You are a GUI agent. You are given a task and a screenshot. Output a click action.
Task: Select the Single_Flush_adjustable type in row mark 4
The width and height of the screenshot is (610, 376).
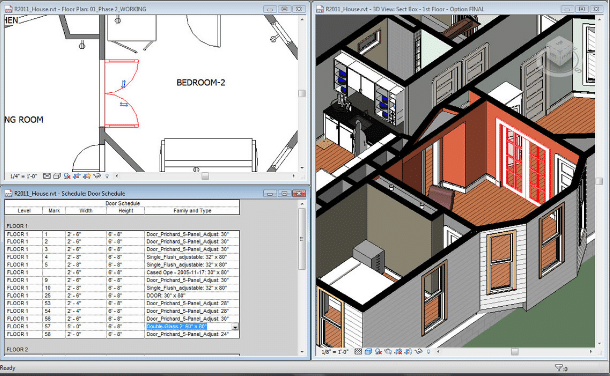point(192,257)
